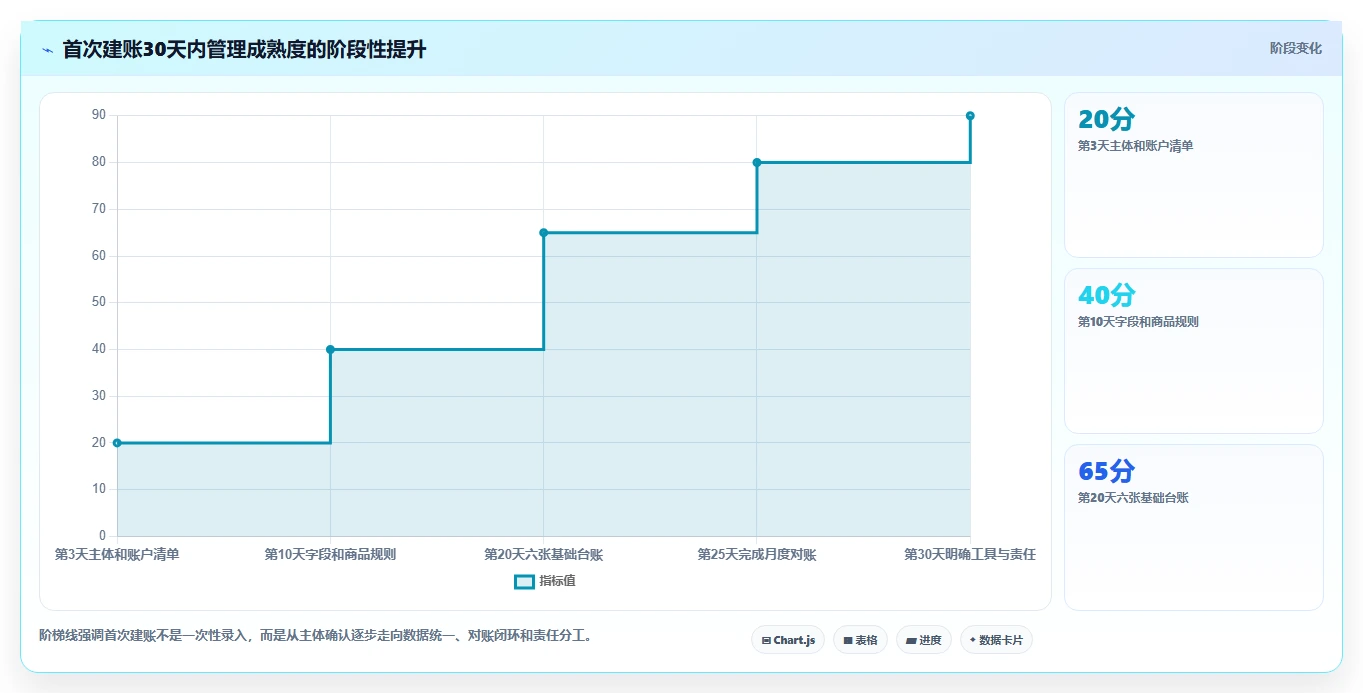Click x-axis label 第25天完成月度对账

pyautogui.click(x=757, y=554)
